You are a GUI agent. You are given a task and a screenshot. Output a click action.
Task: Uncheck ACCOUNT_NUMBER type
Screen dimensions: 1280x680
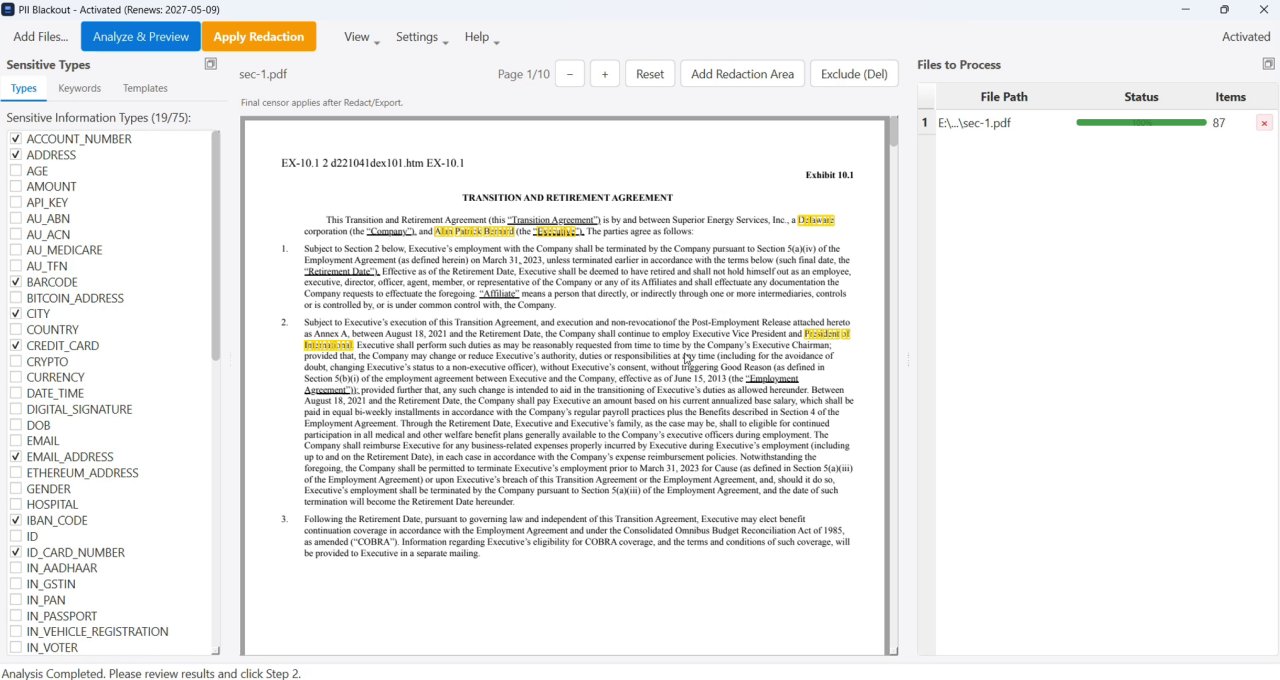tap(16, 139)
